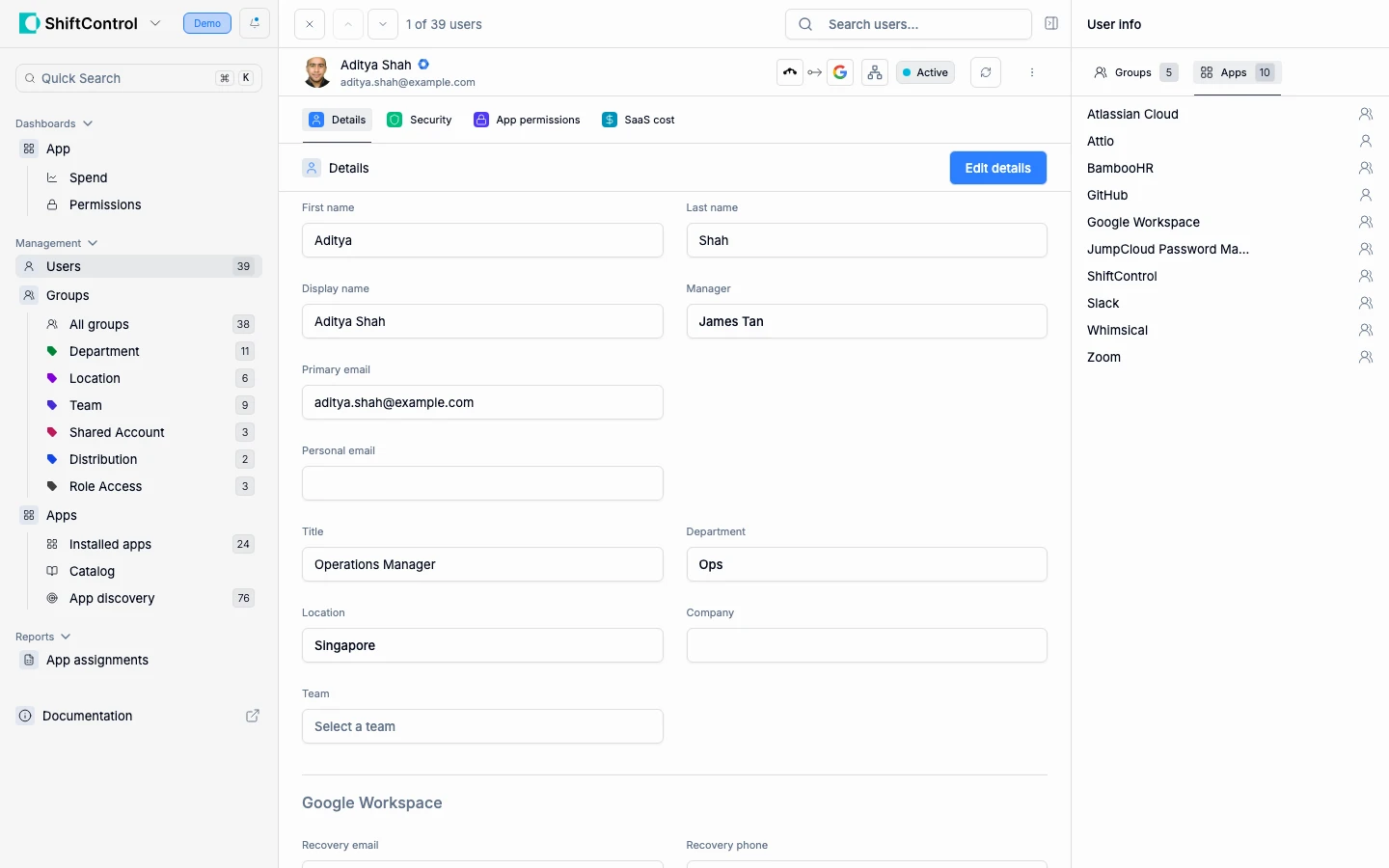Switch to Groups tab in User info
Viewport: 1389px width, 868px height.
pos(1135,72)
